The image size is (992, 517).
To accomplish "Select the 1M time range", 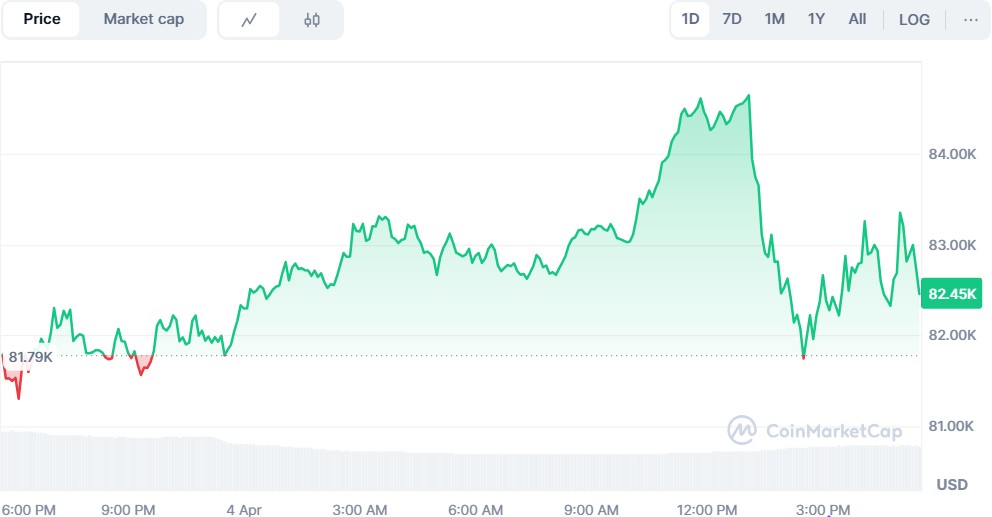I will (774, 19).
